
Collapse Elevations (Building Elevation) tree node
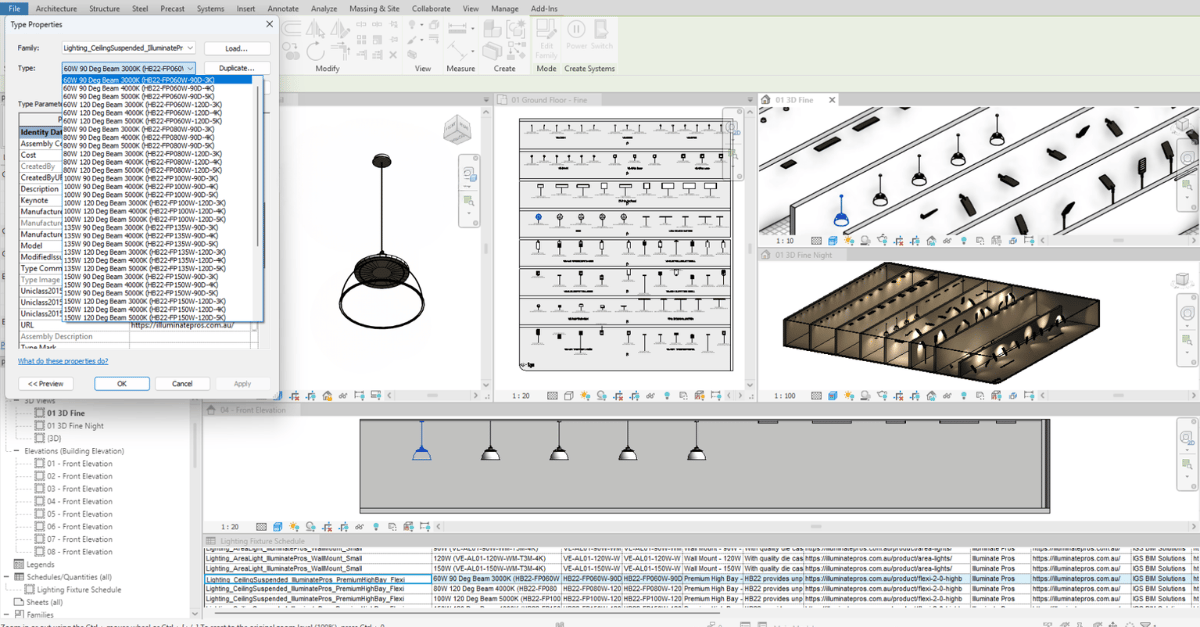point(16,451)
